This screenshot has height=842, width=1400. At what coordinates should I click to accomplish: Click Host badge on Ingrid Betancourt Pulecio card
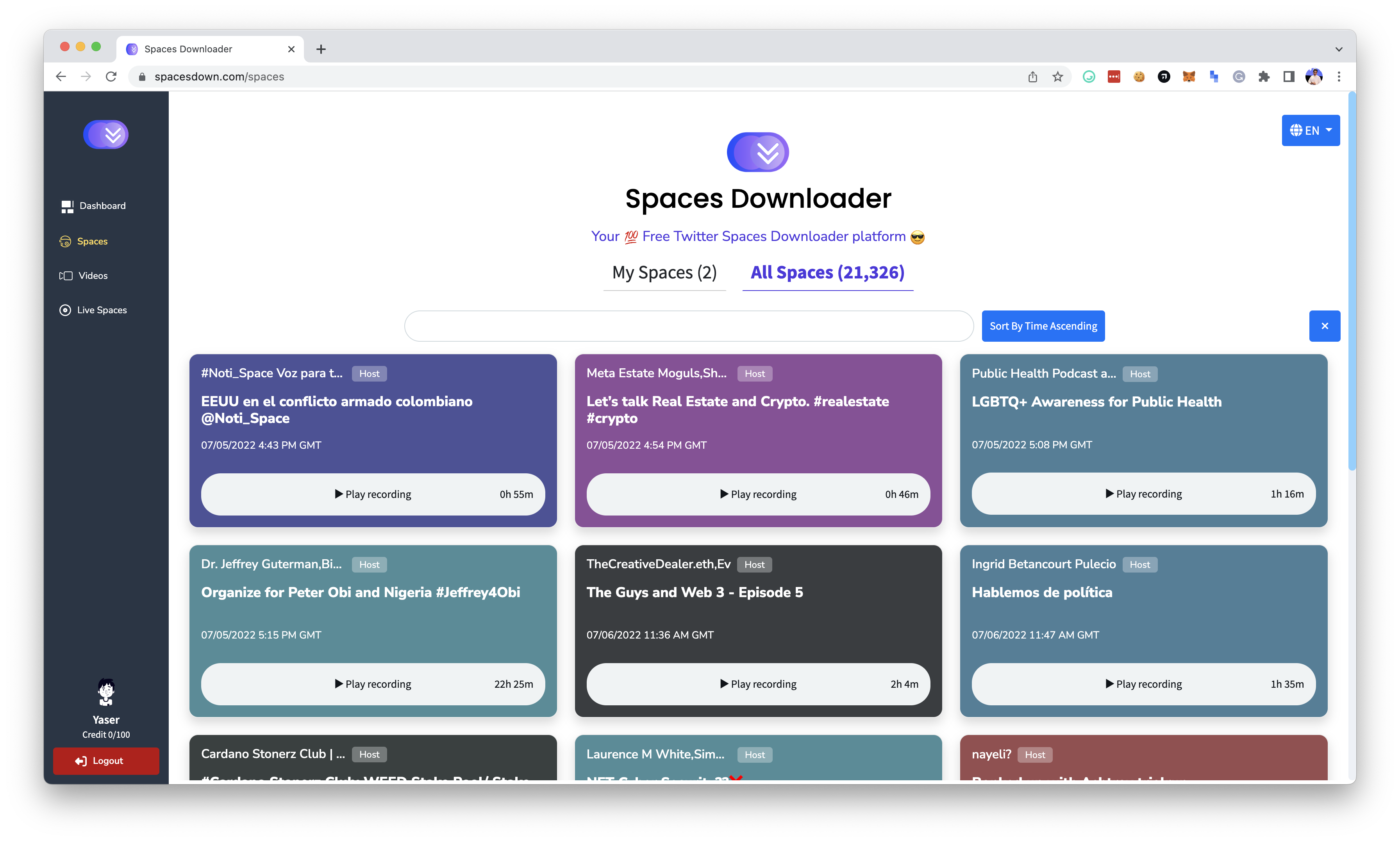1139,565
